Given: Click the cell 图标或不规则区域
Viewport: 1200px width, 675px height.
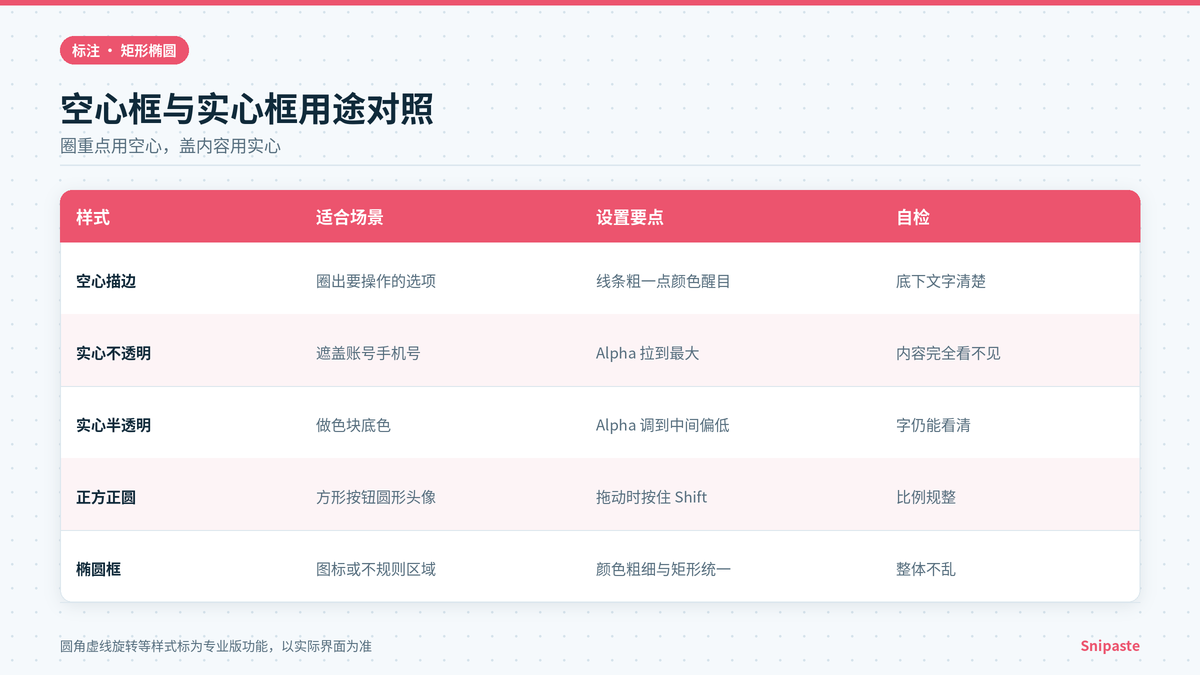Looking at the screenshot, I should (376, 569).
